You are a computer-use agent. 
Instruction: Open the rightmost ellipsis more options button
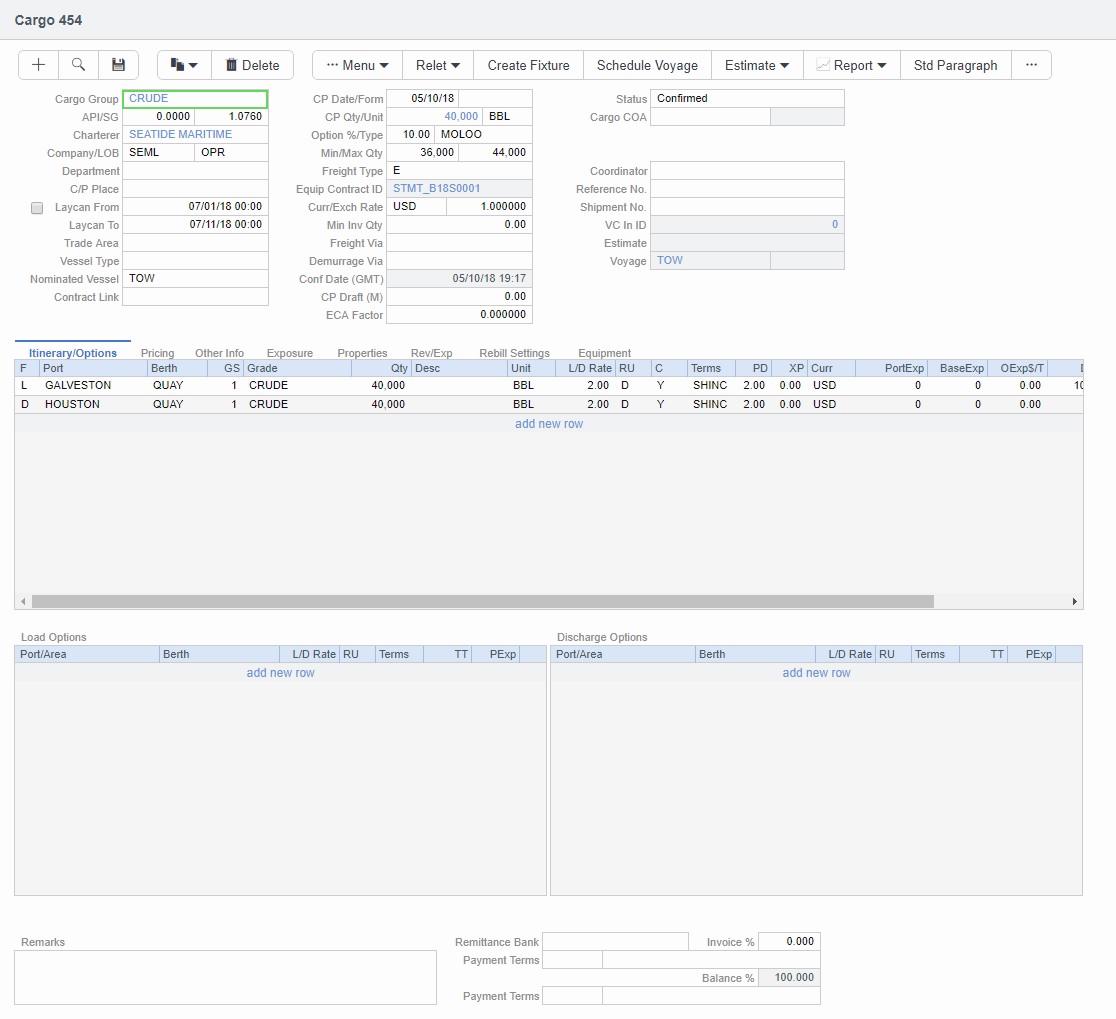(x=1031, y=65)
